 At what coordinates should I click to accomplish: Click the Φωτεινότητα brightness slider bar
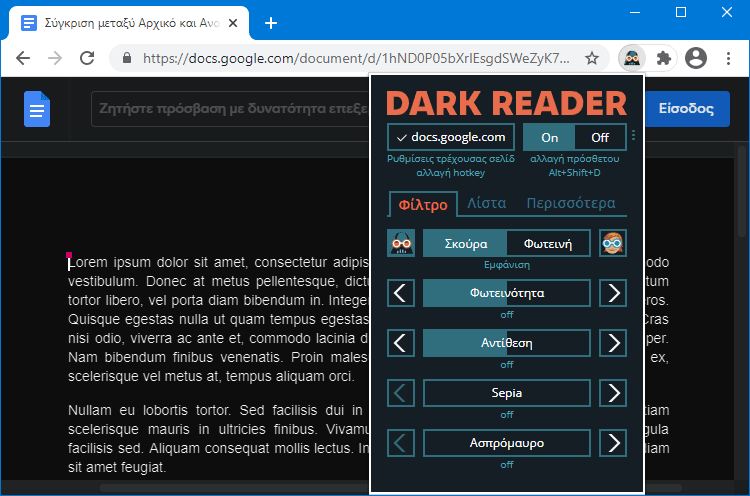[507, 293]
